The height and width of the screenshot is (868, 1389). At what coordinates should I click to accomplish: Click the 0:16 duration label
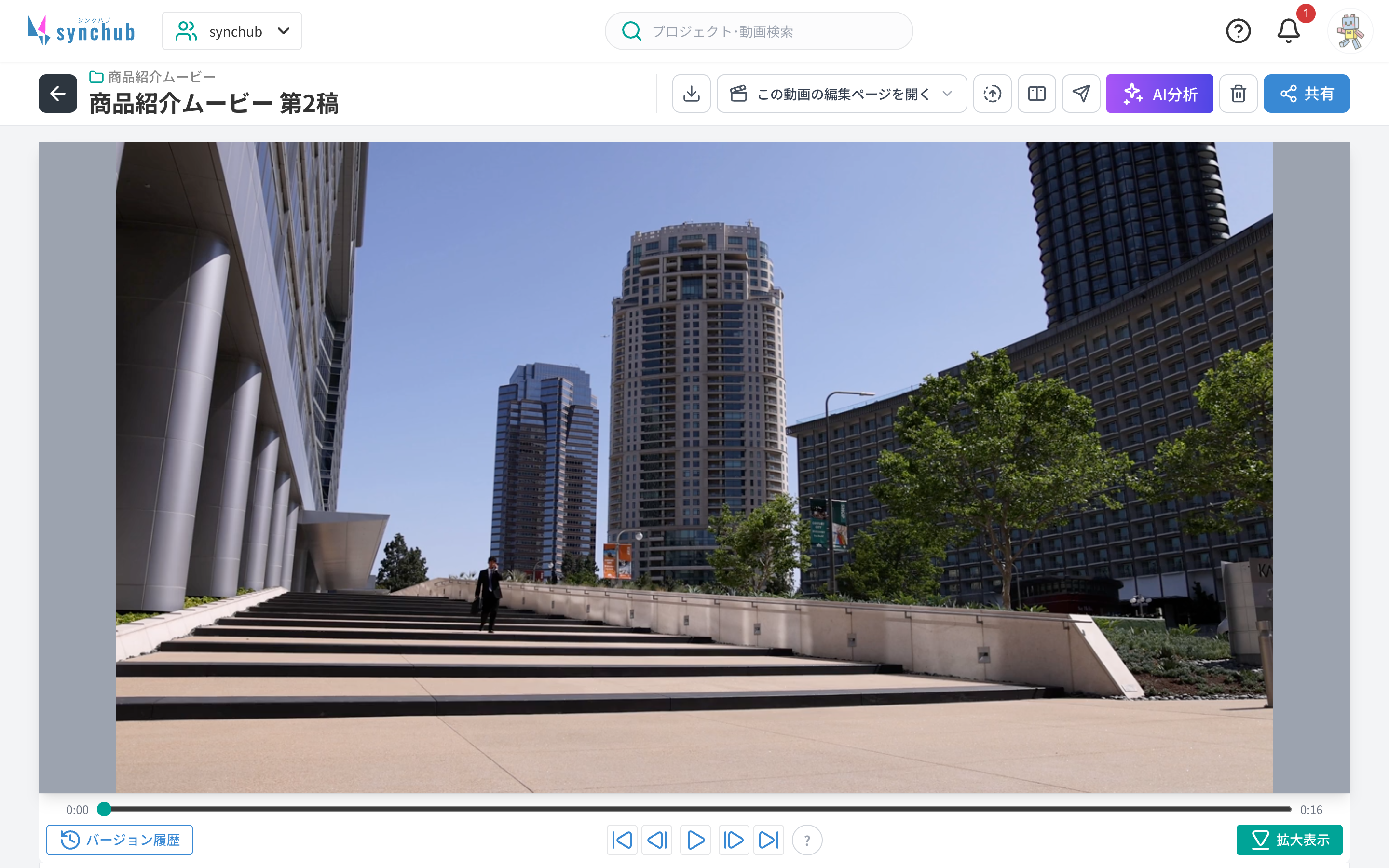click(x=1311, y=810)
